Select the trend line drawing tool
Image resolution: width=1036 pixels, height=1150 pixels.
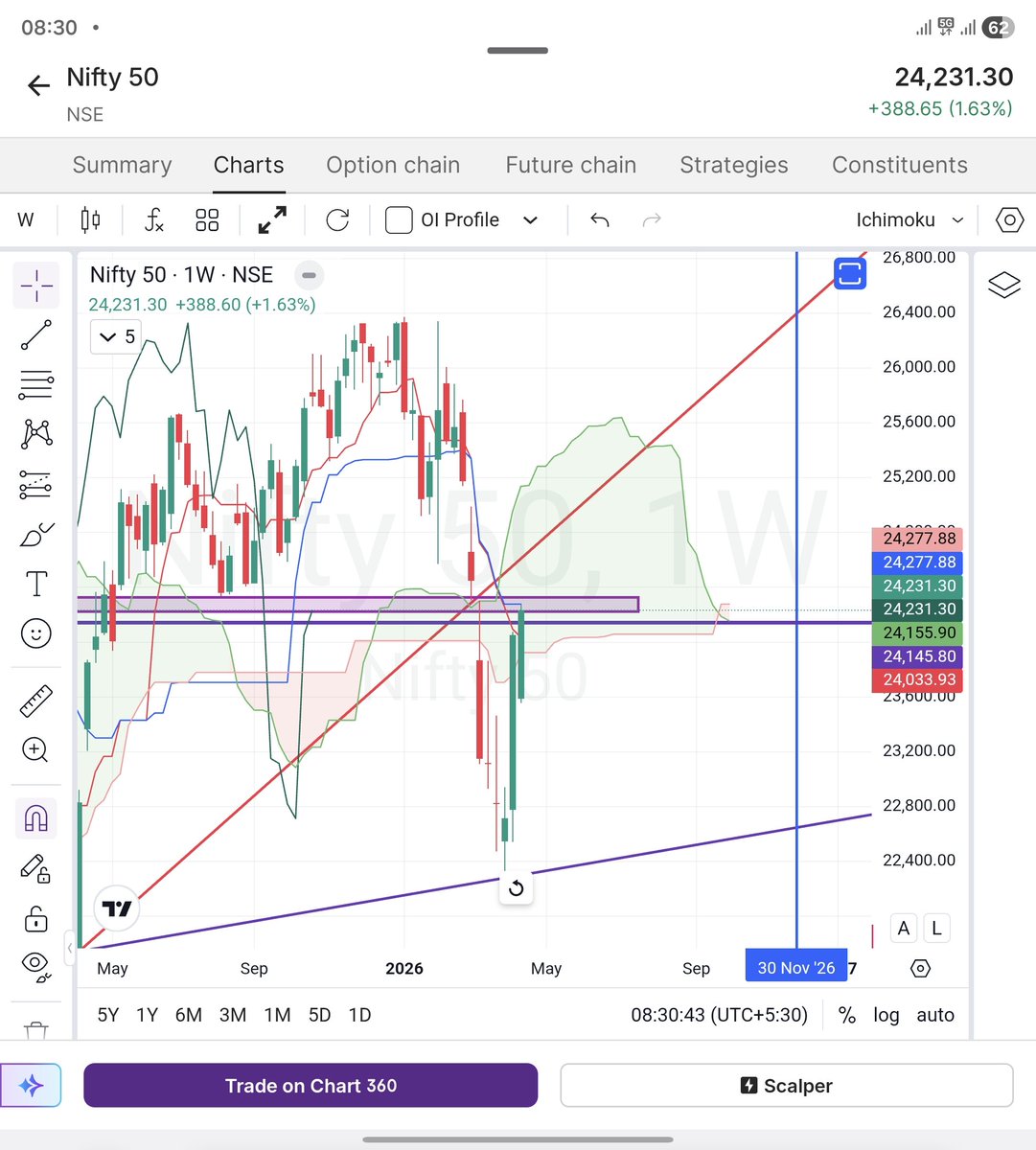coord(35,334)
